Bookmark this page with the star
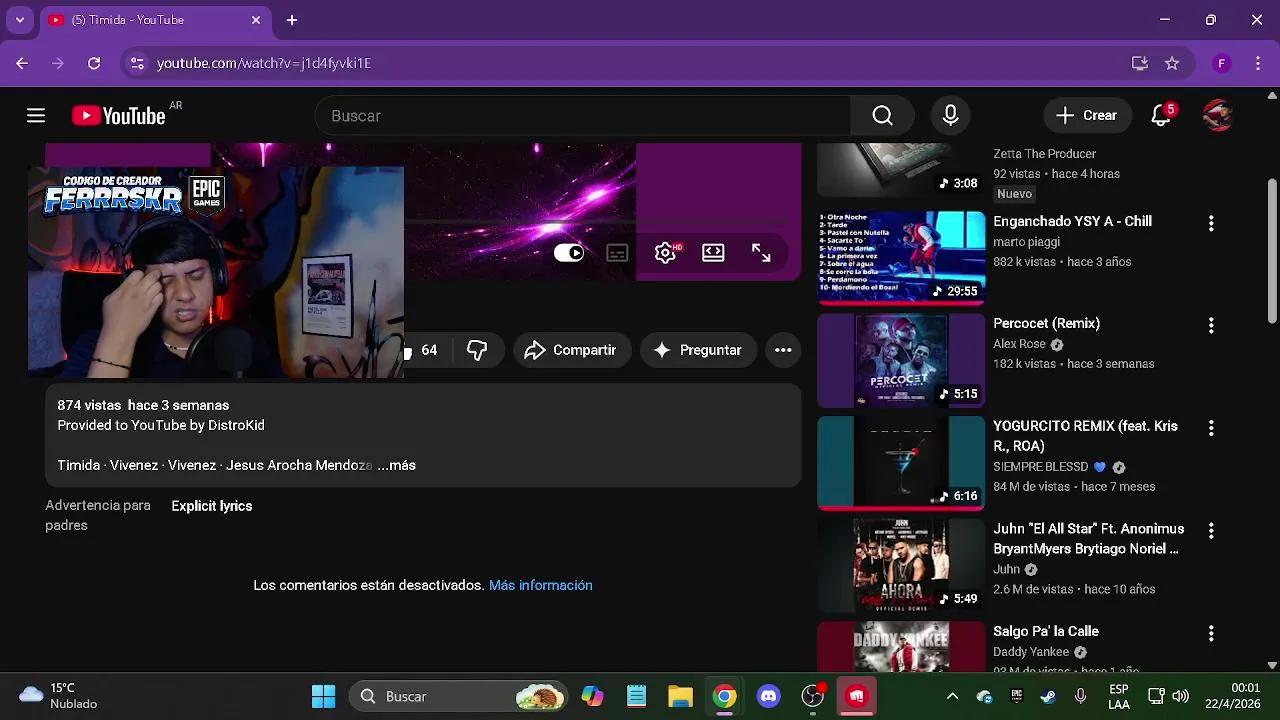Viewport: 1280px width, 720px height. click(x=1172, y=63)
